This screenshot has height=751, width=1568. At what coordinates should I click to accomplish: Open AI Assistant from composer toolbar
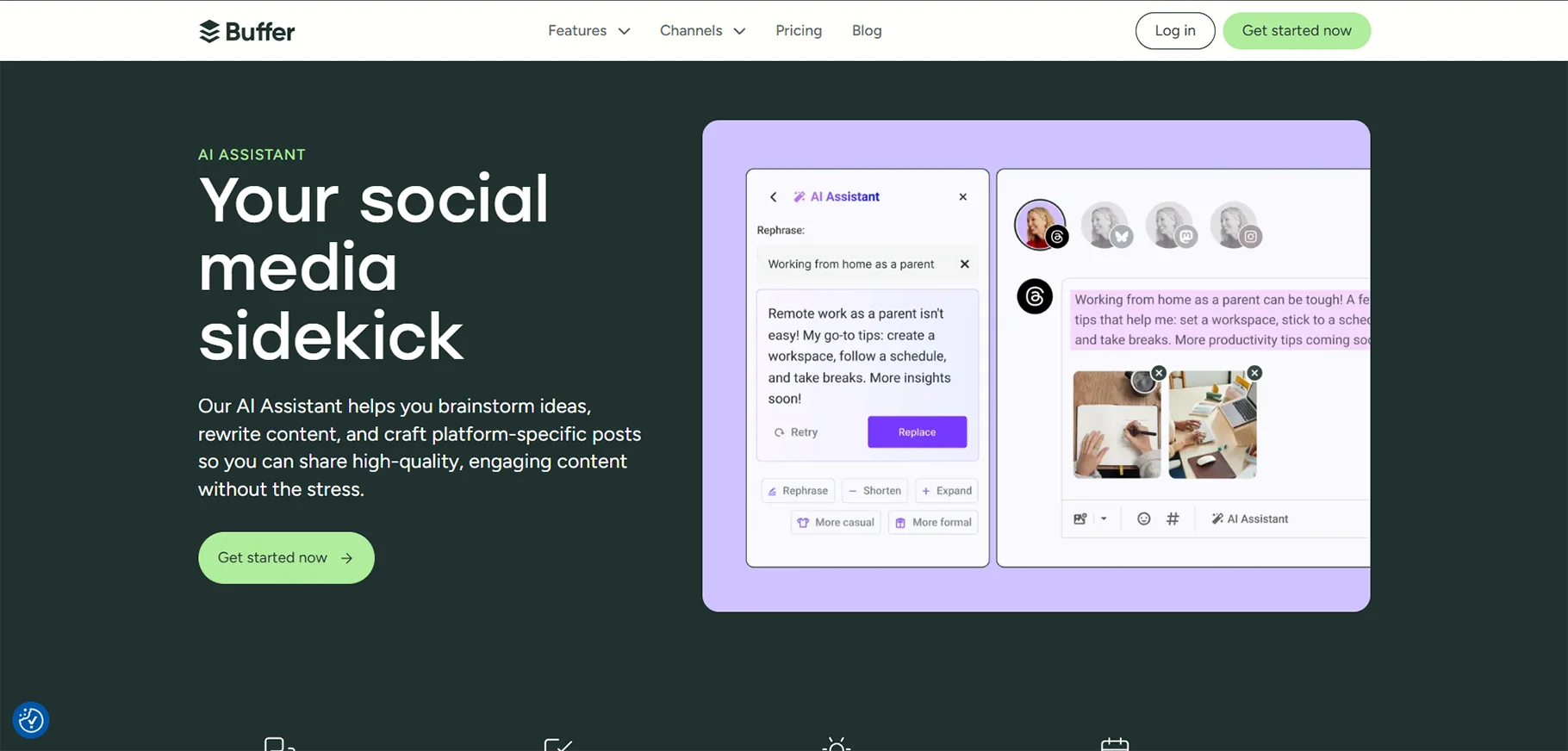coord(1249,518)
